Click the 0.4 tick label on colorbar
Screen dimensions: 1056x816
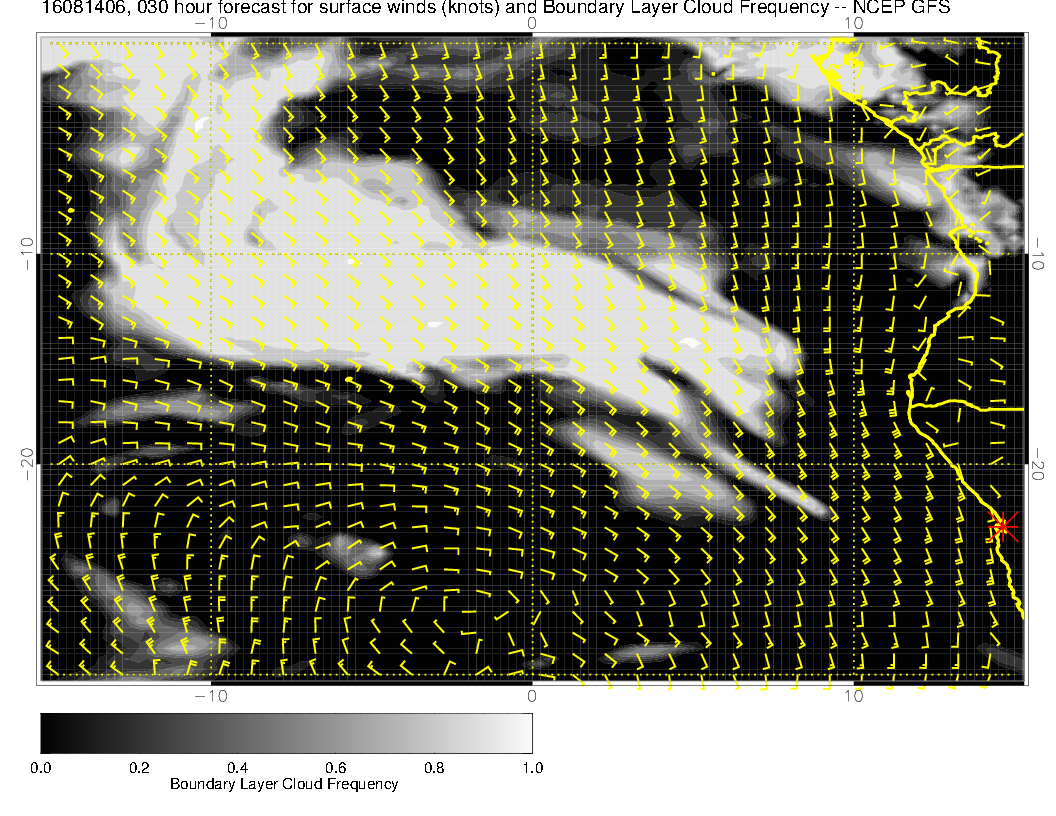pos(237,767)
